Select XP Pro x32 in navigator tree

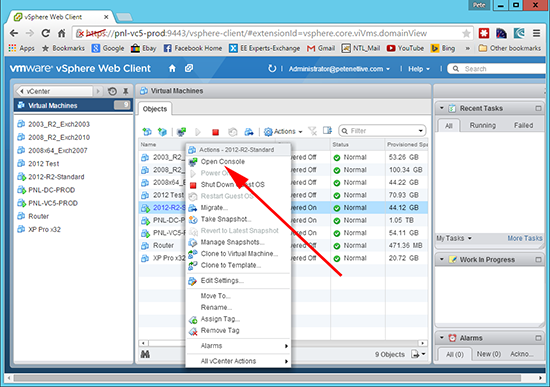pyautogui.click(x=44, y=229)
